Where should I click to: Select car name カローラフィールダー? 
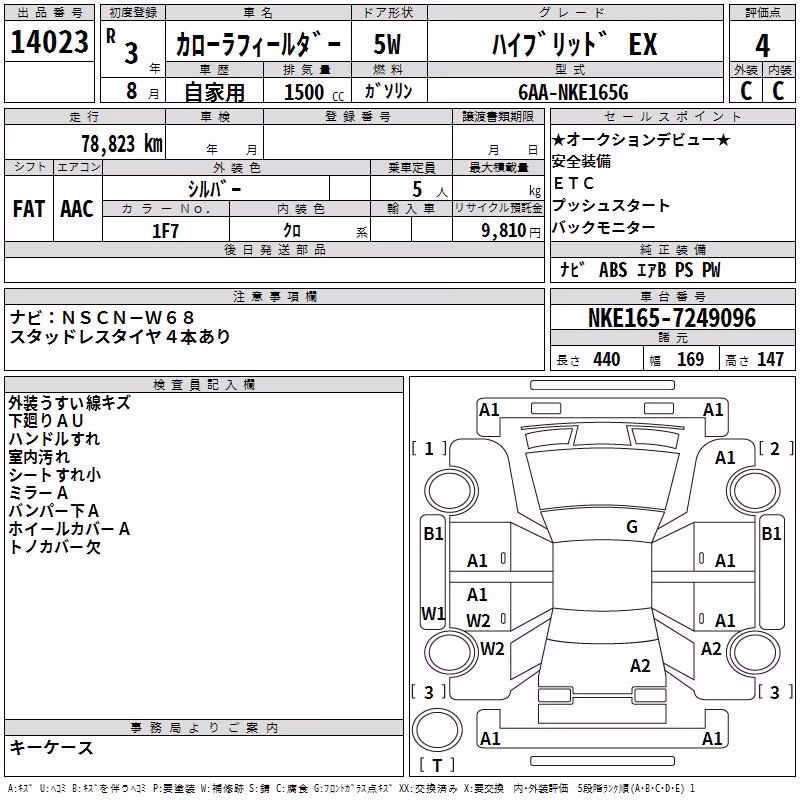[x=258, y=45]
